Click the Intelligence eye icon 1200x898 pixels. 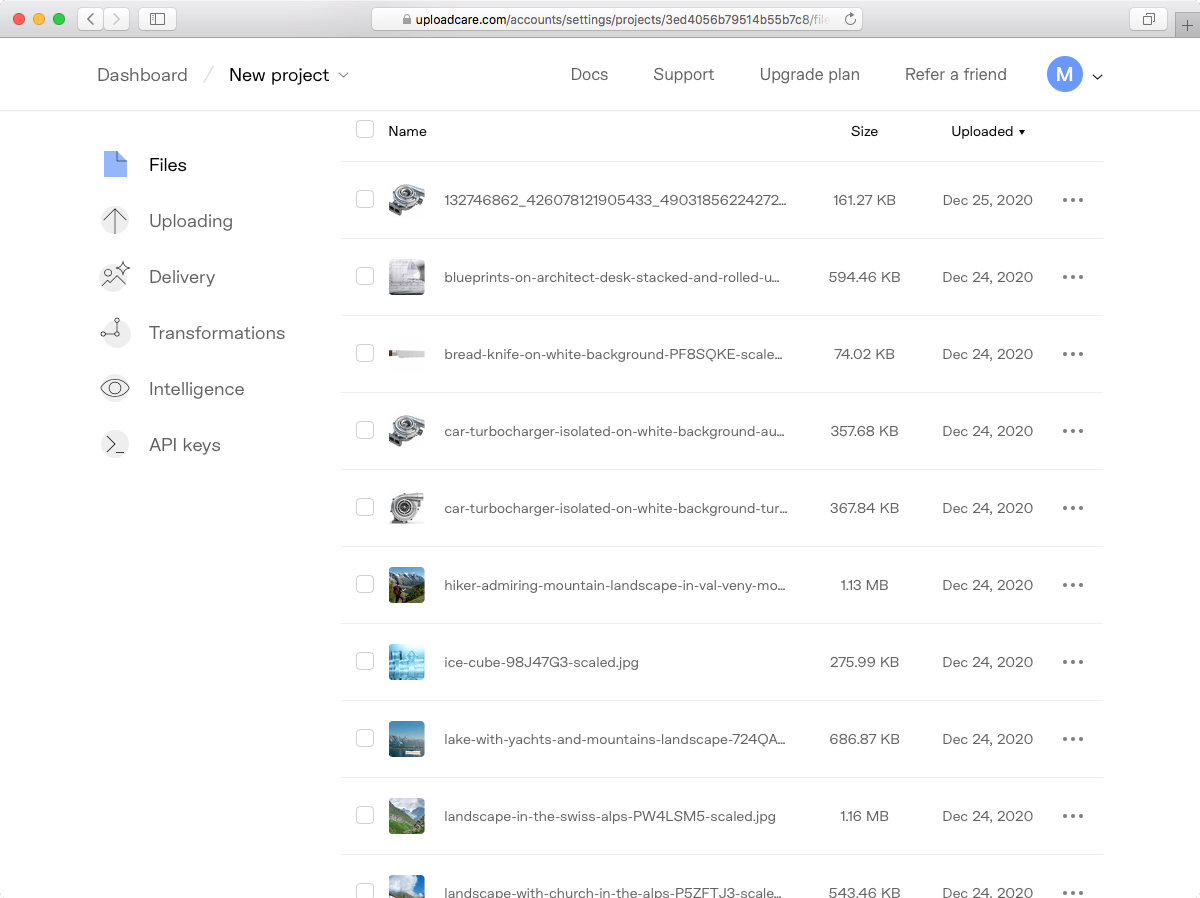115,389
